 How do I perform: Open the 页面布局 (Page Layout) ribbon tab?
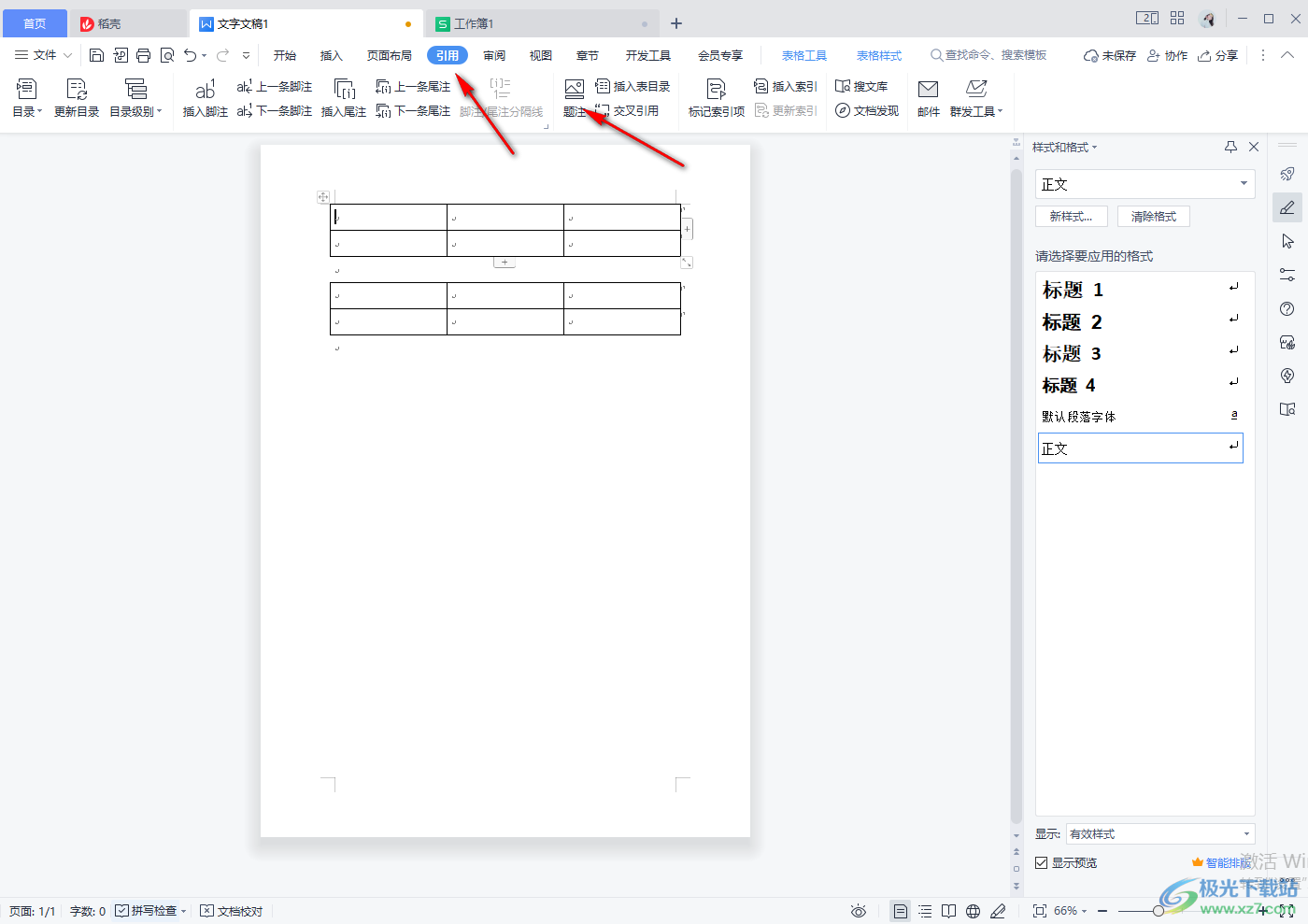[390, 55]
